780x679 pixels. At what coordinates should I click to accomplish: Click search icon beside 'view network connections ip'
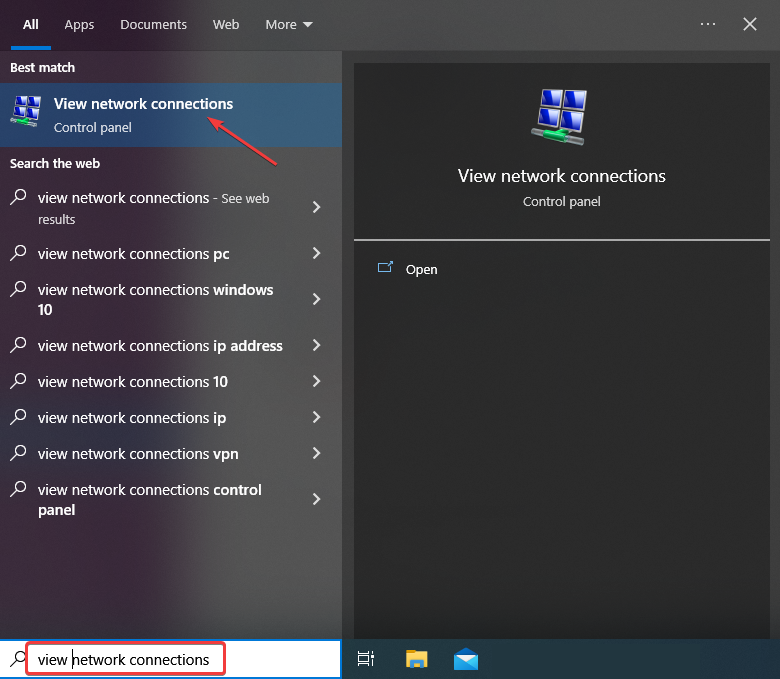[x=18, y=416]
